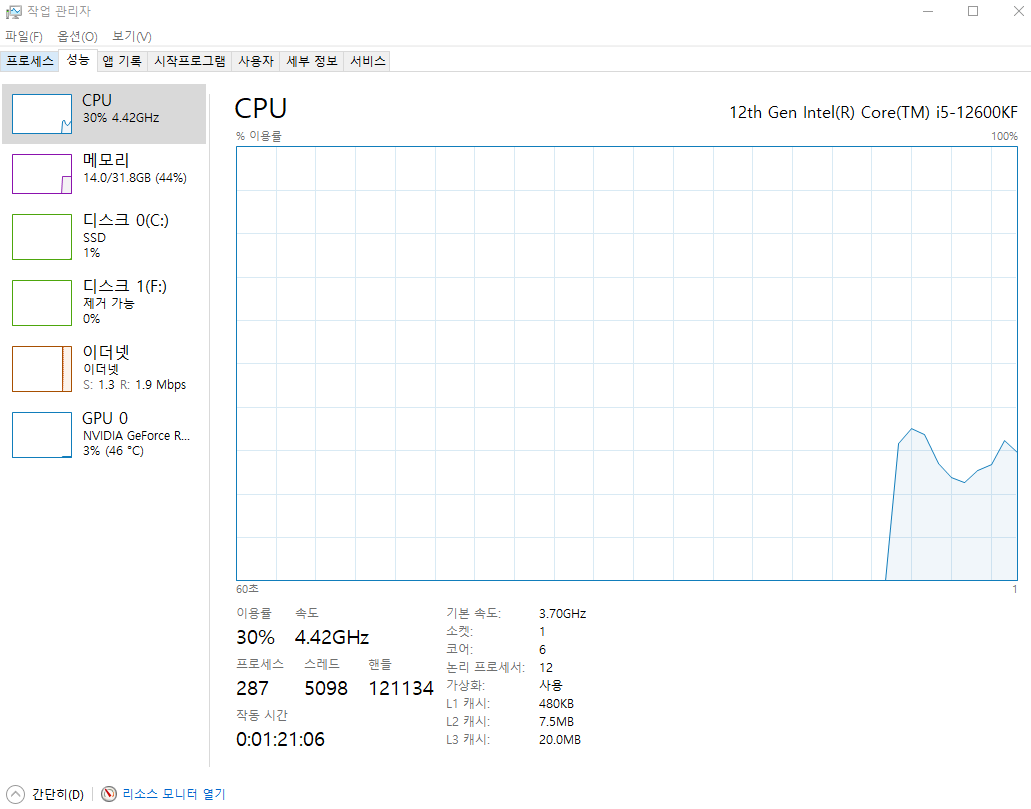This screenshot has height=809, width=1031.
Task: Click the 작동 시간 value 0:01:21:06
Action: coord(280,739)
